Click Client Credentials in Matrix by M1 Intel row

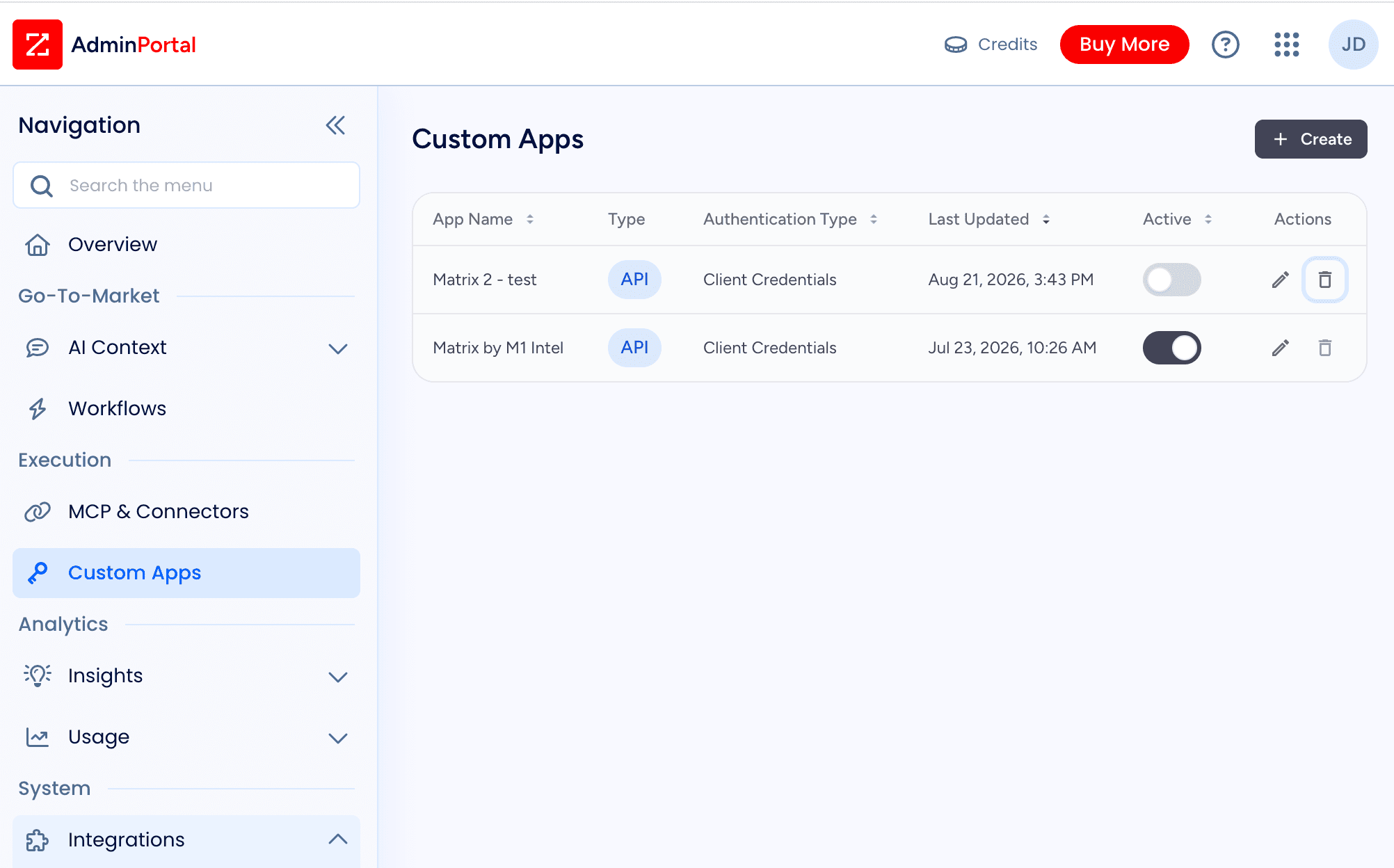tap(770, 348)
